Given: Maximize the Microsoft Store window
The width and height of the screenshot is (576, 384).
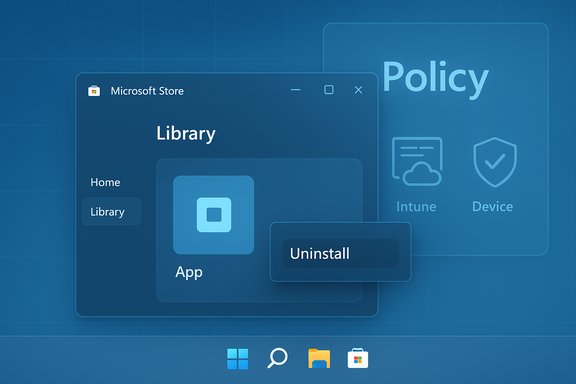Looking at the screenshot, I should point(329,90).
